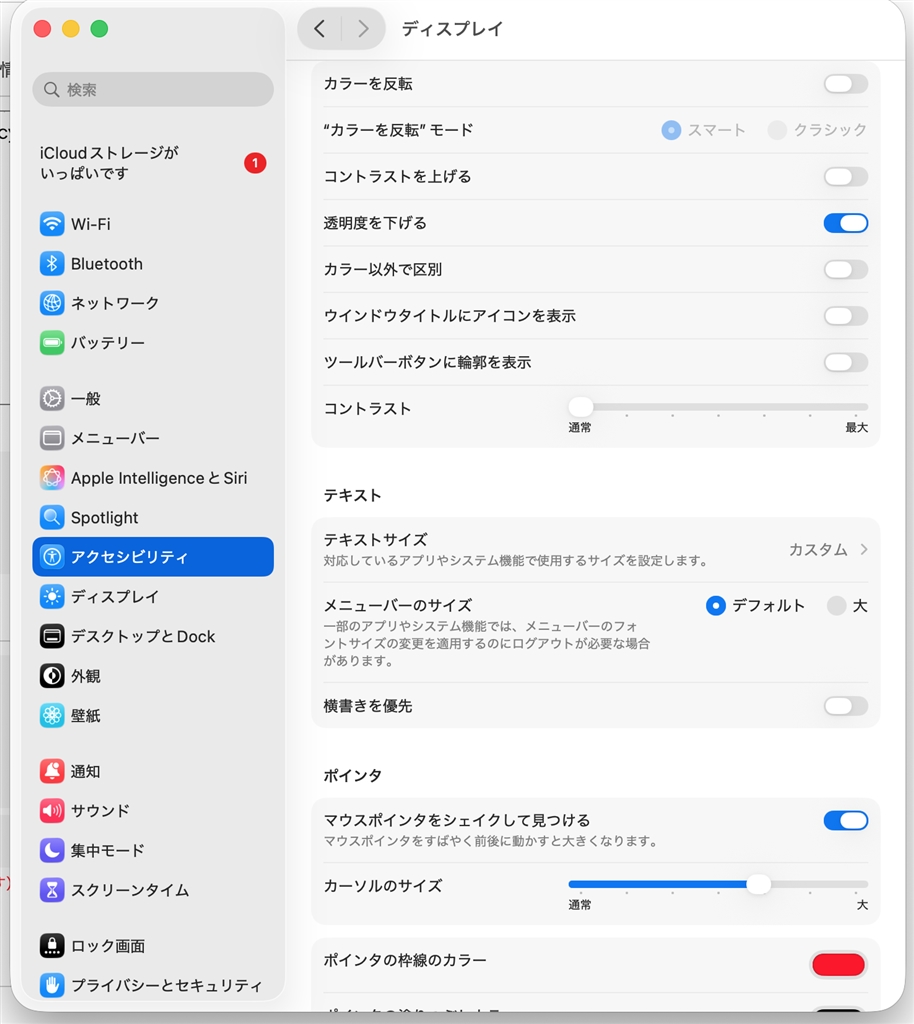Open スクリーンタイム hourglass icon

(52, 890)
